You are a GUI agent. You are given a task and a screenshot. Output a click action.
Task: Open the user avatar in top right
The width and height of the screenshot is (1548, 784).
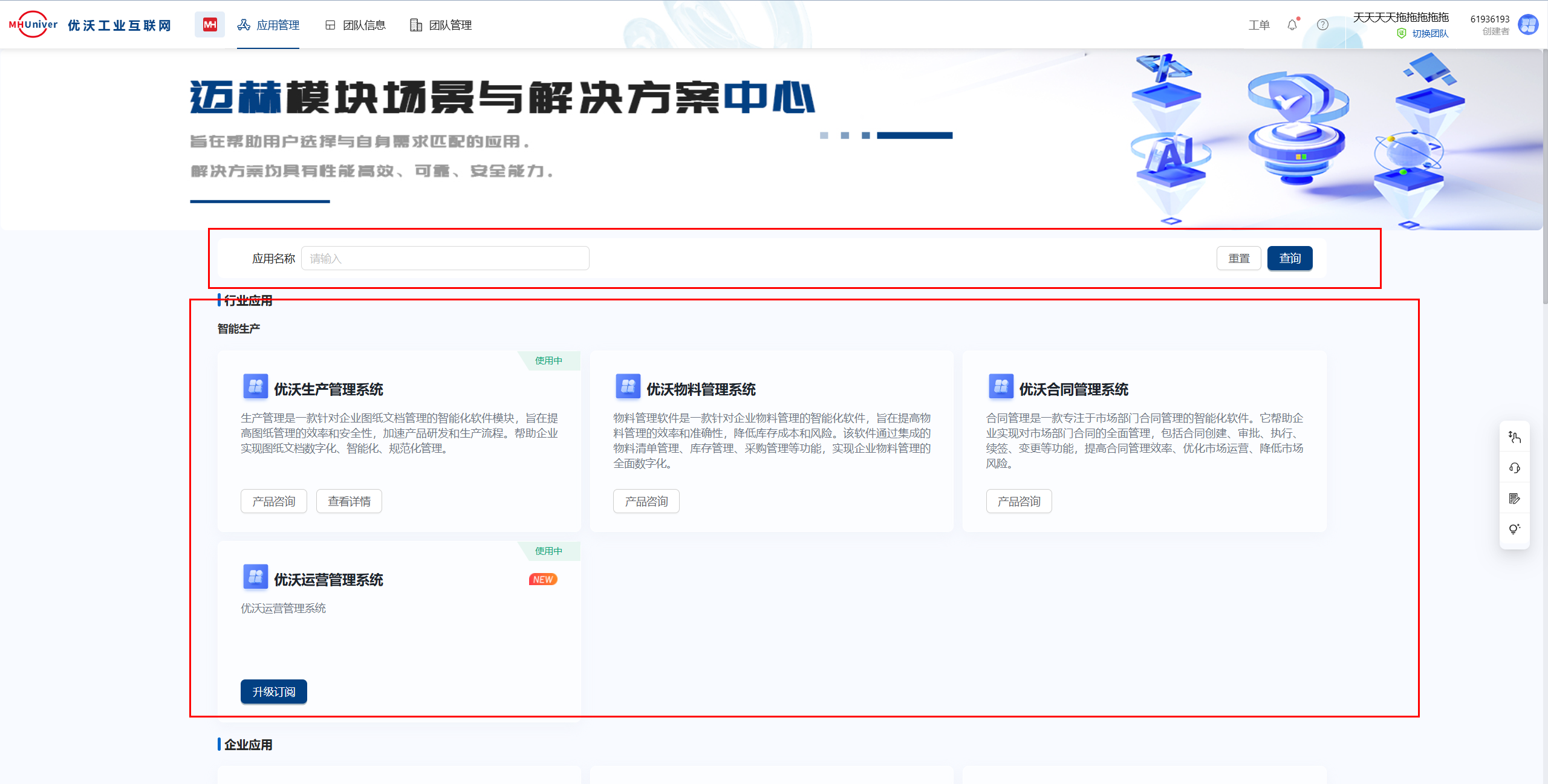tap(1529, 25)
